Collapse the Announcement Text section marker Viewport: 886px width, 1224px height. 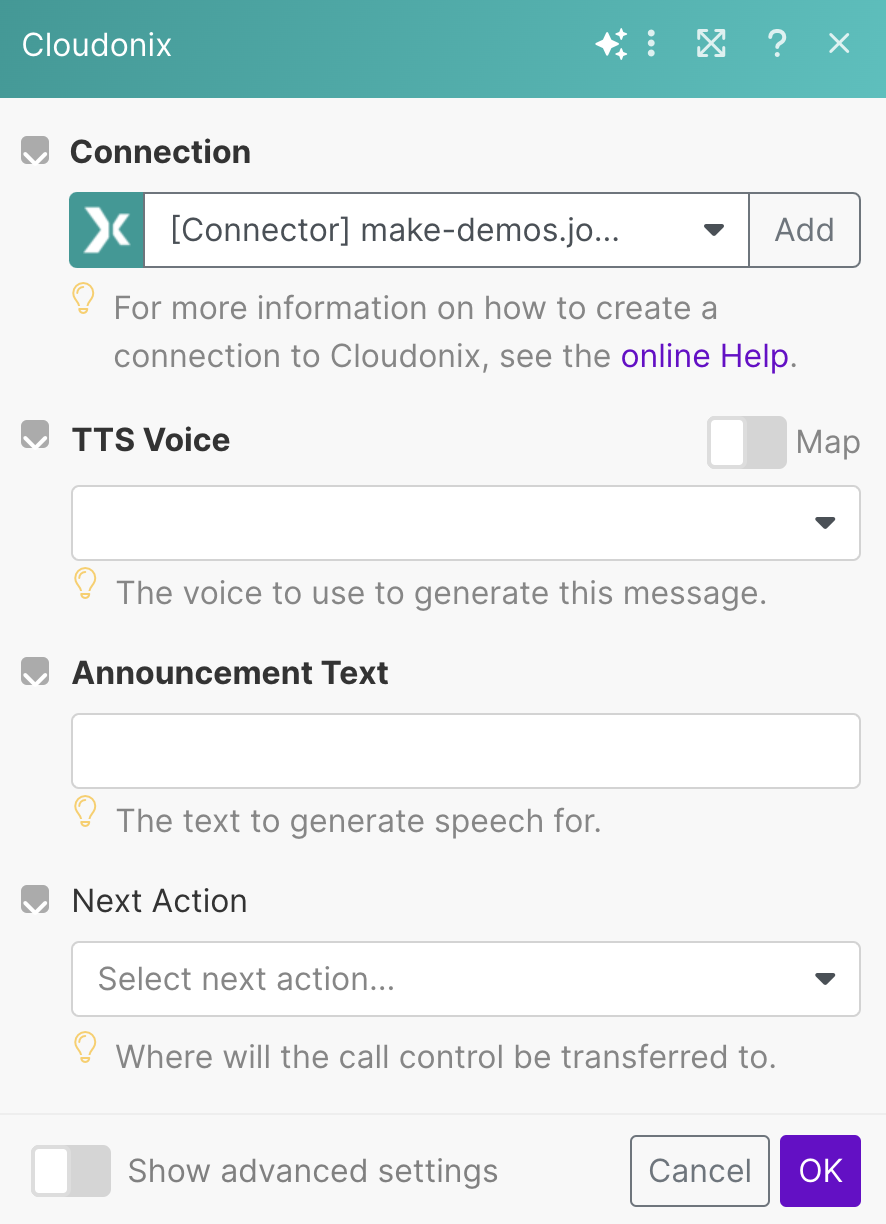tap(35, 673)
